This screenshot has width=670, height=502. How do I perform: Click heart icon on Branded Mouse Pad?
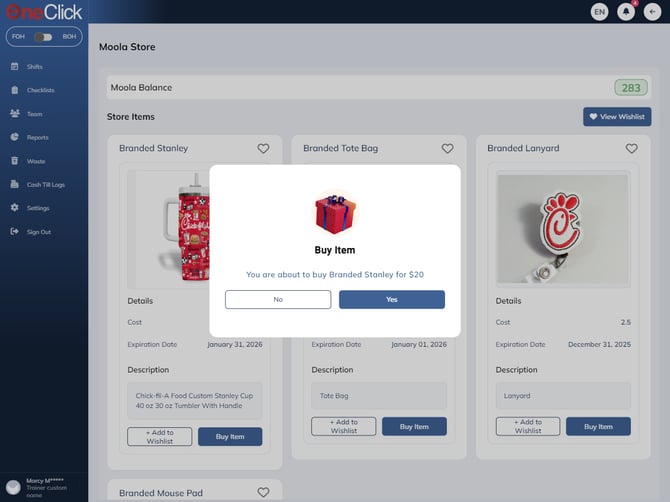[263, 492]
